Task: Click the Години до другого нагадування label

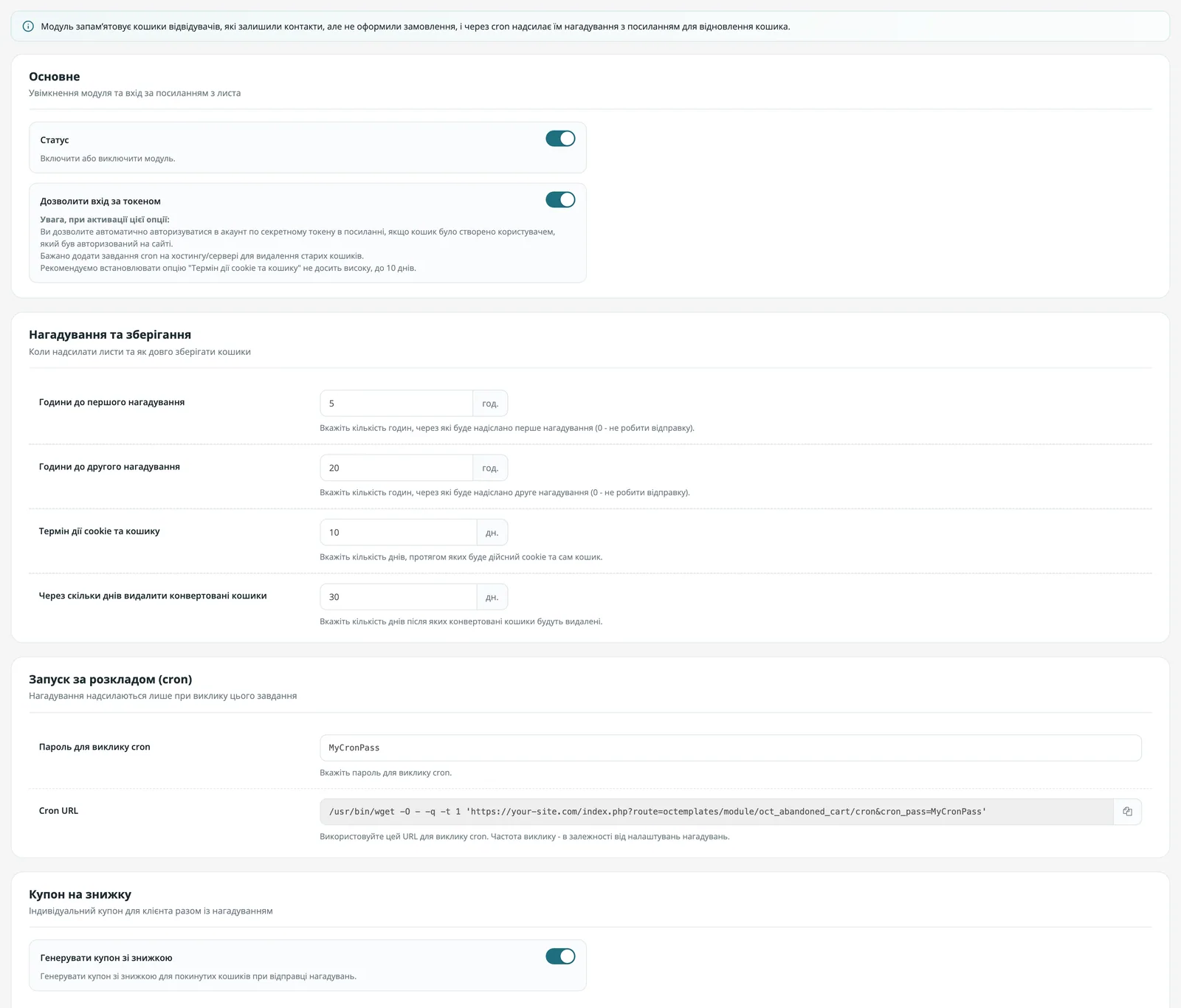Action: click(x=109, y=467)
